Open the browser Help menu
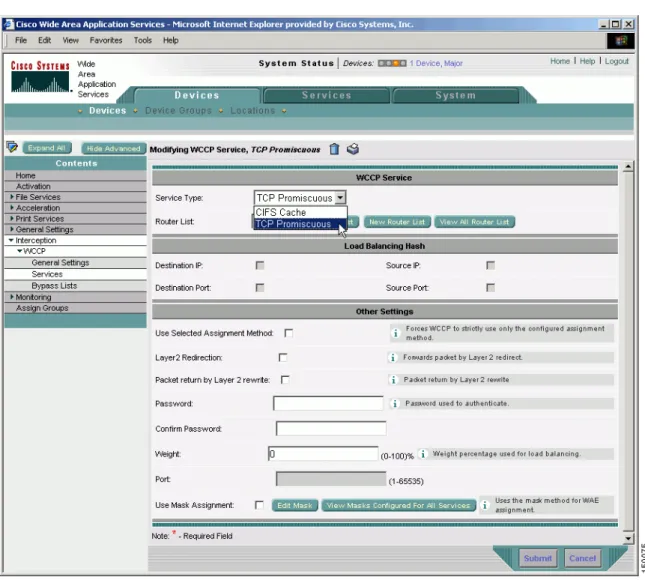 tap(170, 40)
